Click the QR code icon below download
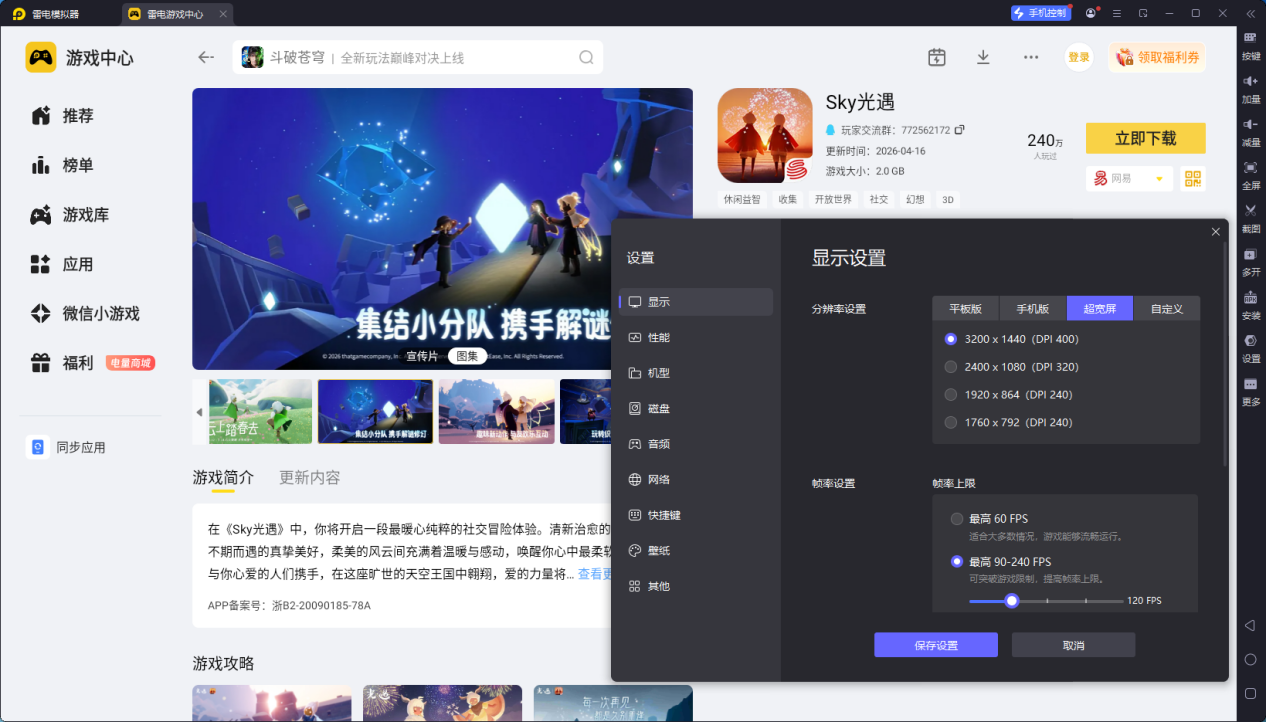The height and width of the screenshot is (722, 1266). click(1192, 178)
